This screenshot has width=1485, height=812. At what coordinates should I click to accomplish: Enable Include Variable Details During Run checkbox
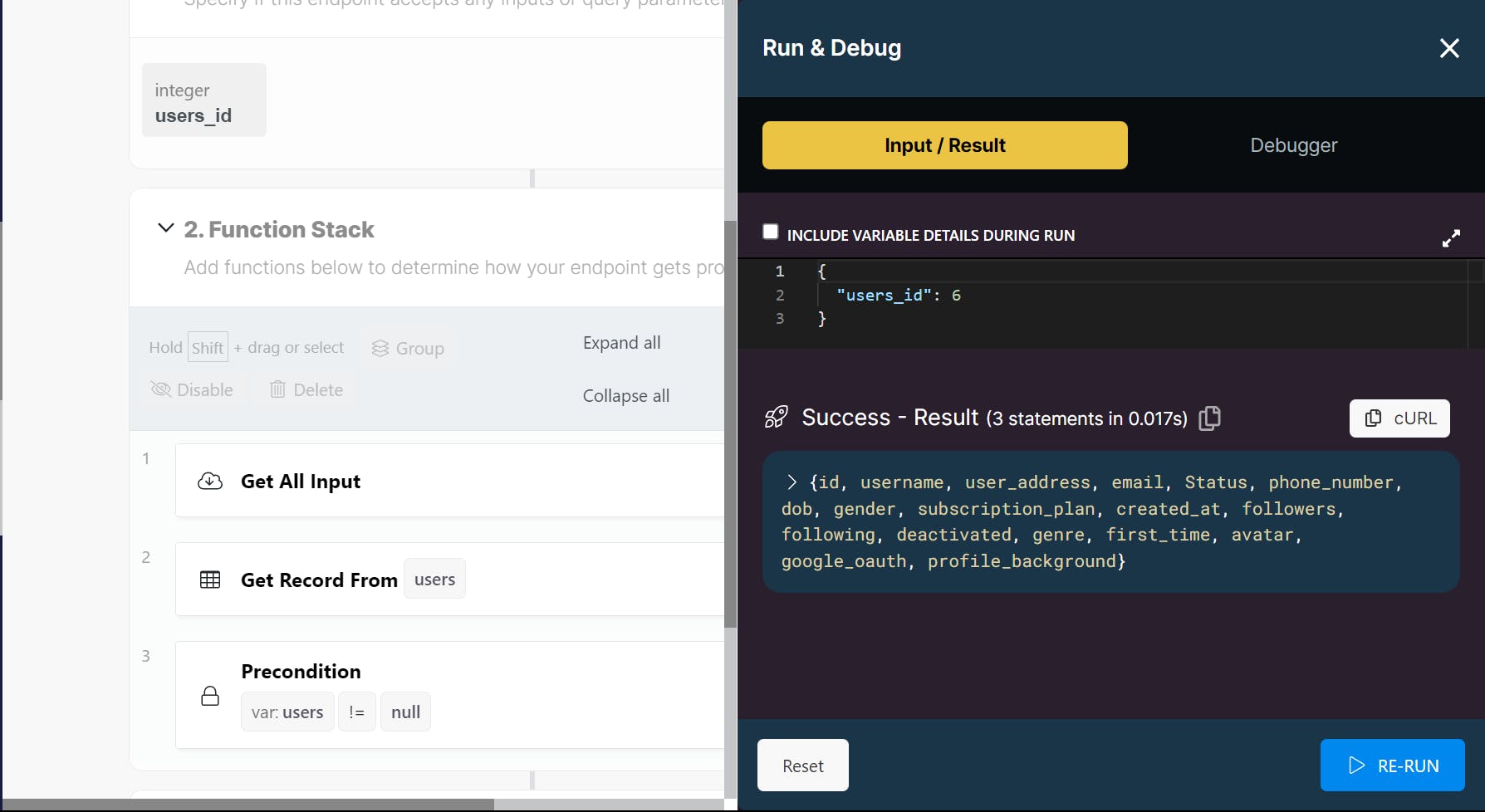click(x=771, y=232)
